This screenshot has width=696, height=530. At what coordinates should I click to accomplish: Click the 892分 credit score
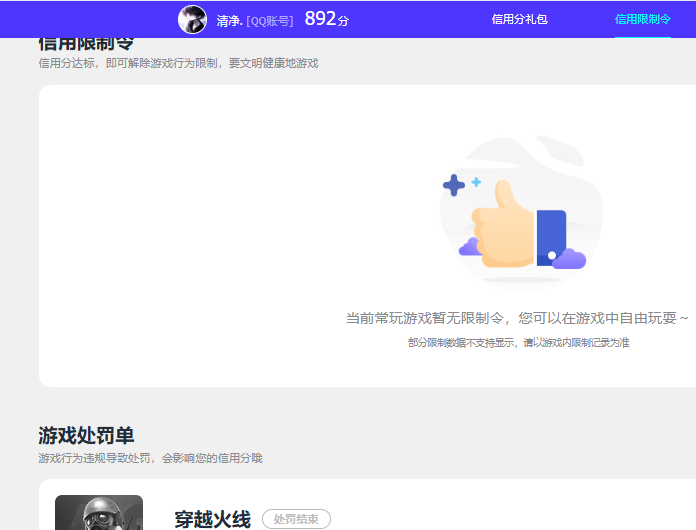[x=327, y=19]
